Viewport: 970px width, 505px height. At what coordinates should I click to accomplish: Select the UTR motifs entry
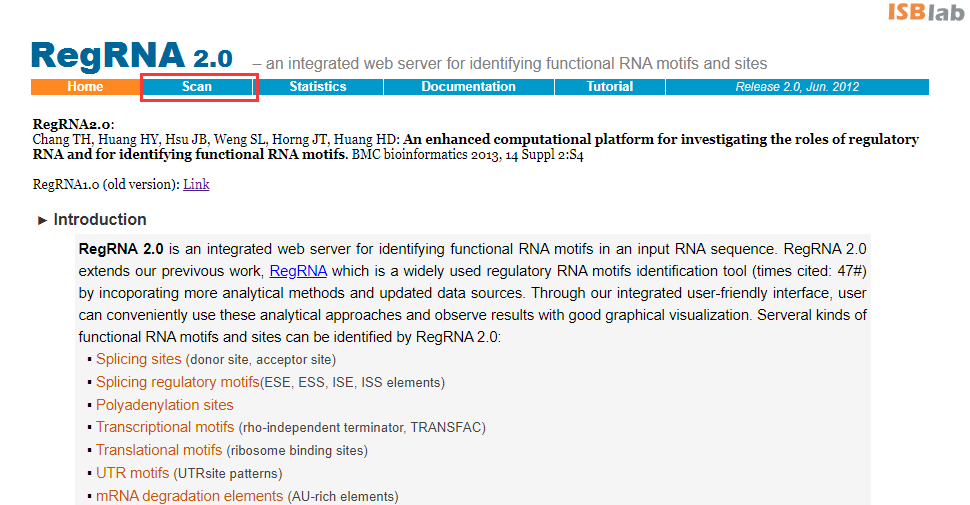pyautogui.click(x=132, y=473)
